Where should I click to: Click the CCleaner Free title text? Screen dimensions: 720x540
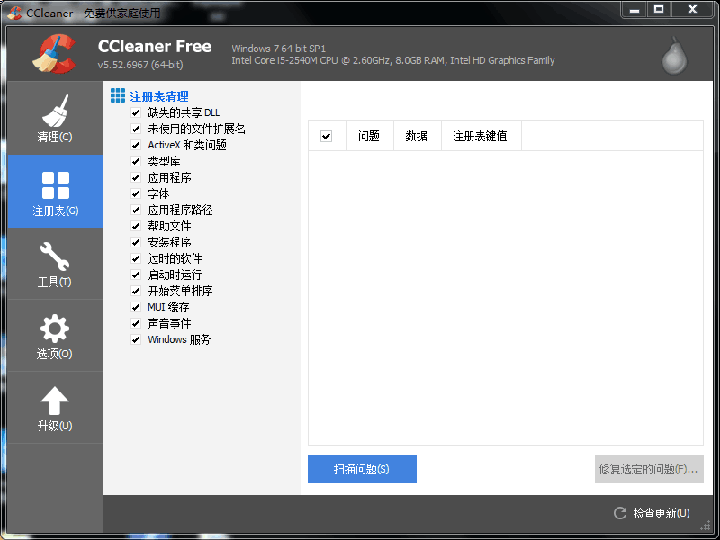click(x=155, y=46)
